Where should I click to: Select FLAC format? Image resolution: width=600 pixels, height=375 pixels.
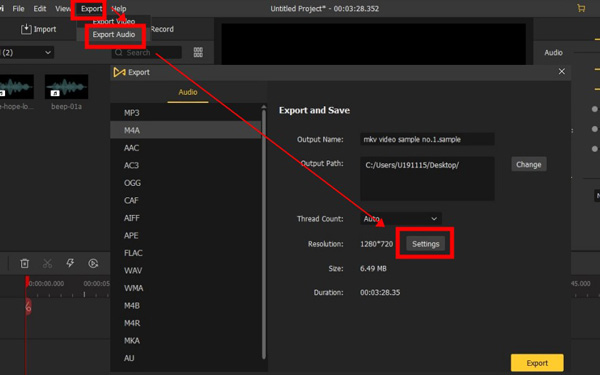click(186, 253)
